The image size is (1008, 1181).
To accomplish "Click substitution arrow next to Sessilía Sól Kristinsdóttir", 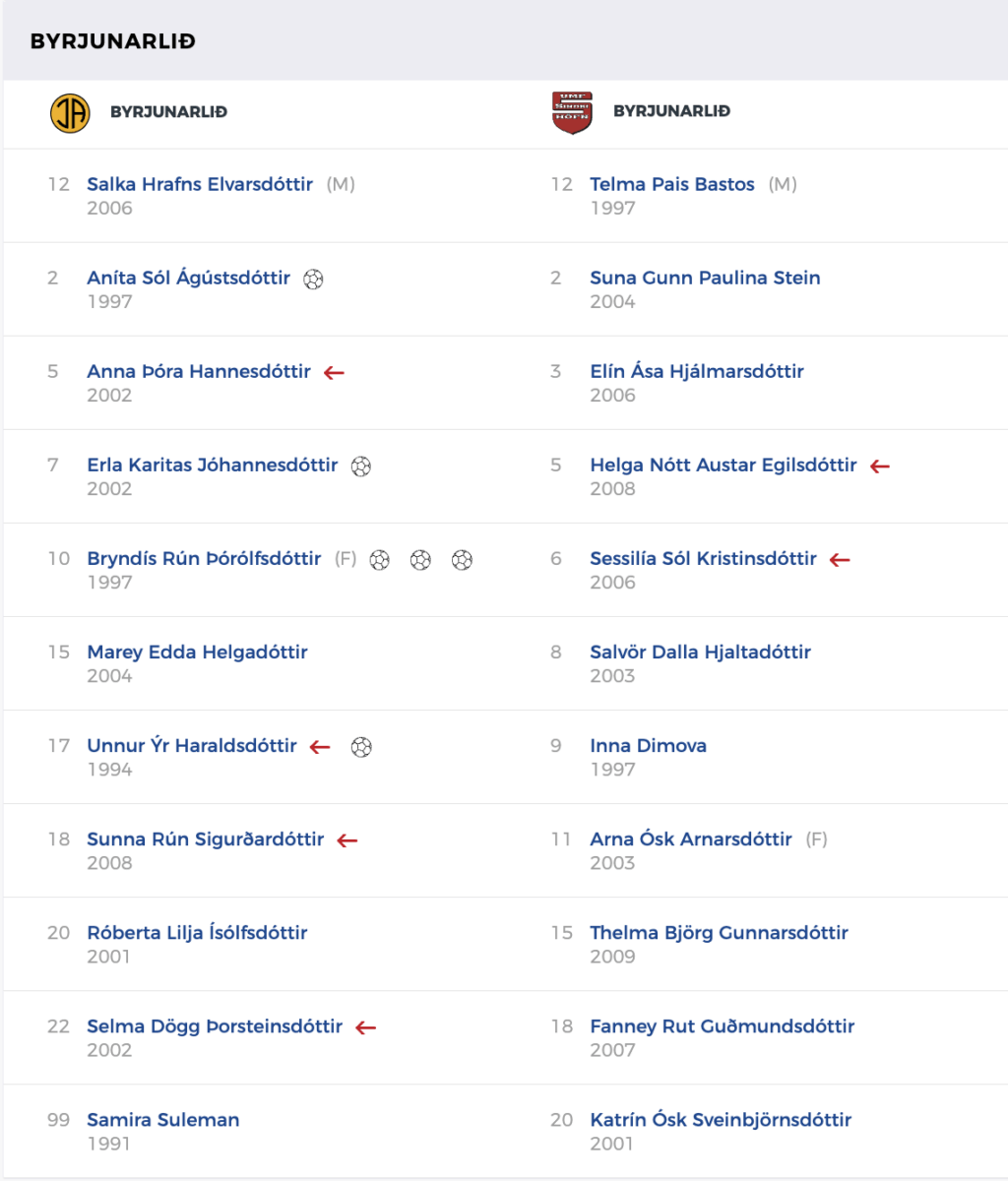I will pos(840,559).
